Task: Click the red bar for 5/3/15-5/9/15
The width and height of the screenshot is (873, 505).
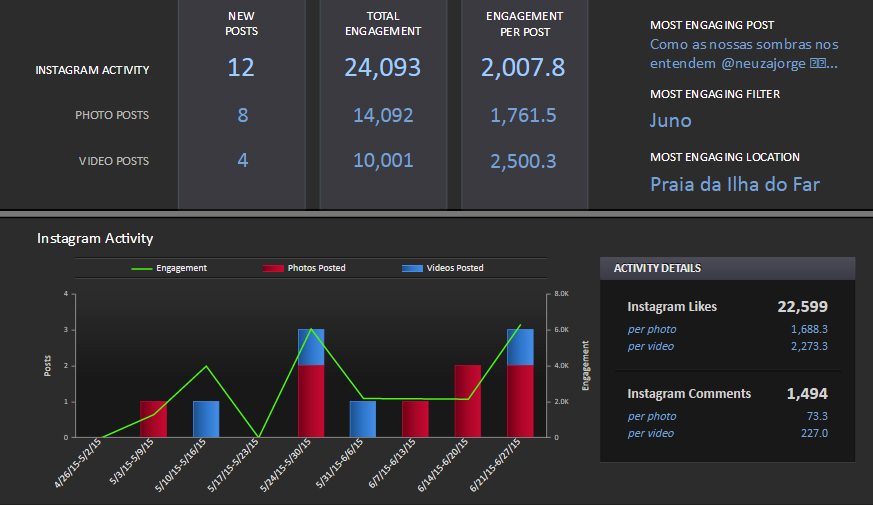Action: coord(153,419)
